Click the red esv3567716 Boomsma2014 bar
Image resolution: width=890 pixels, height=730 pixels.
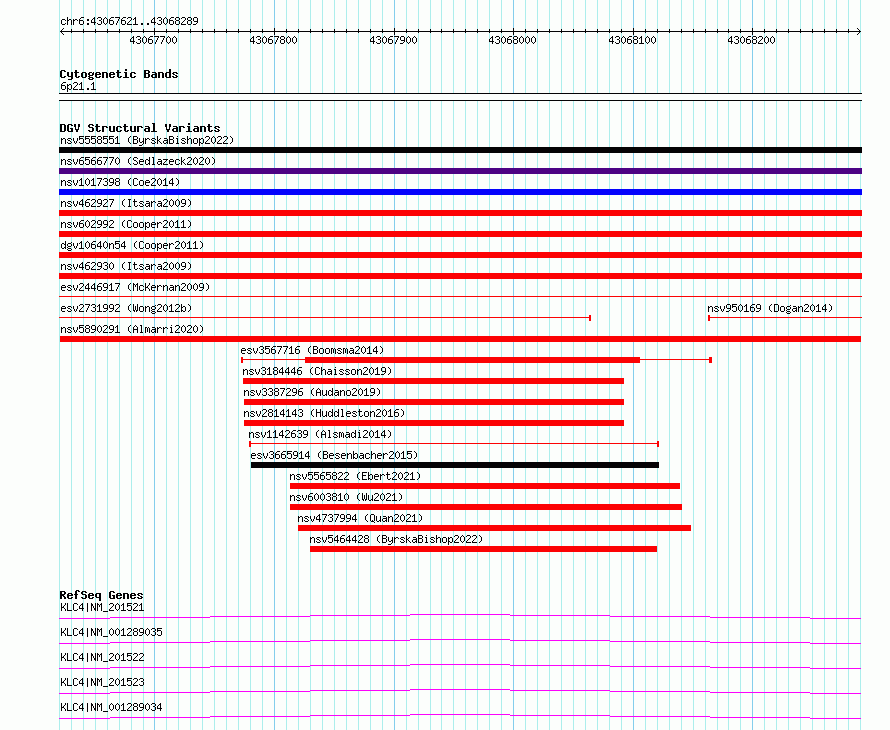pos(472,360)
